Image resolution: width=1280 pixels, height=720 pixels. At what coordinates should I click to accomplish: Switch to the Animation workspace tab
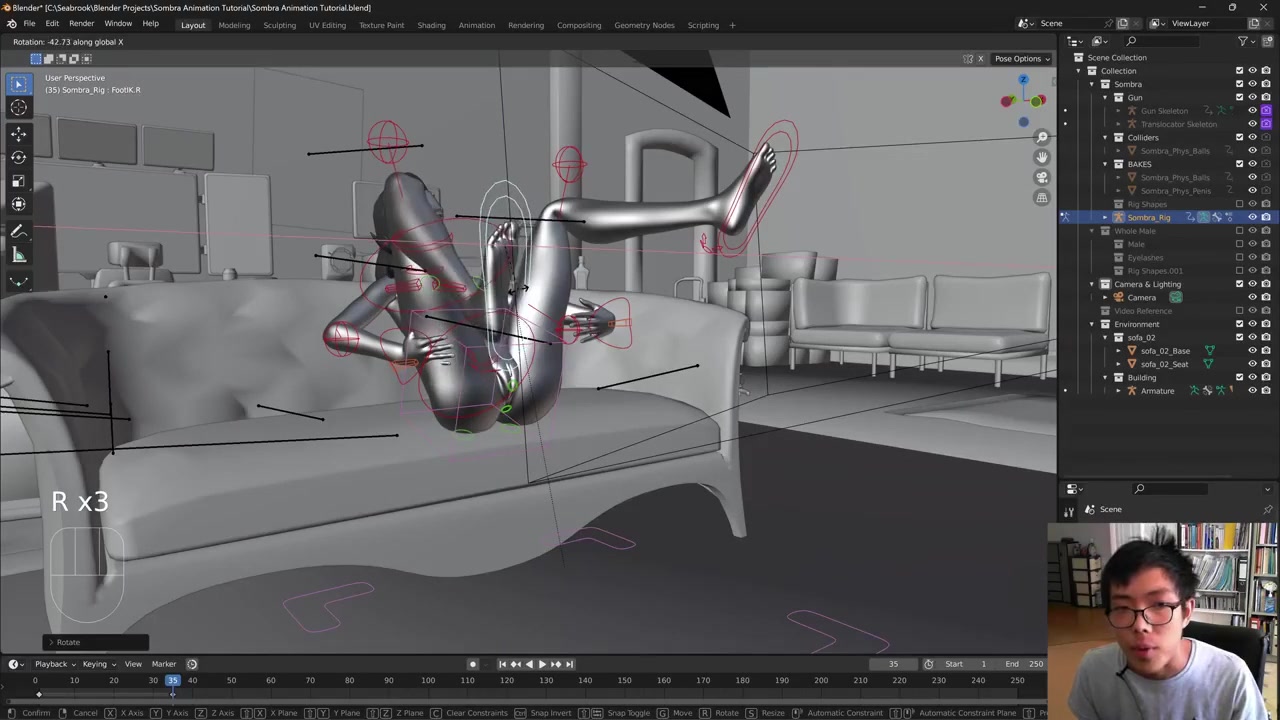tap(476, 25)
